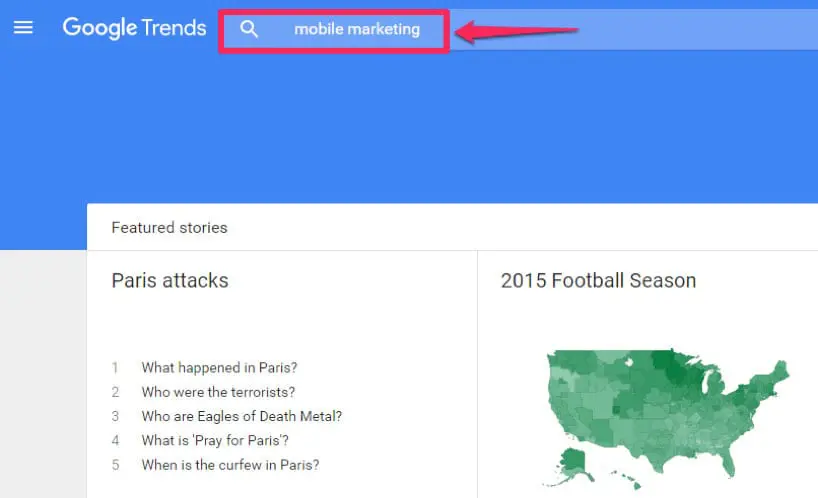This screenshot has height=498, width=818.
Task: Click the 'Trends' word in the logo
Action: 174,28
